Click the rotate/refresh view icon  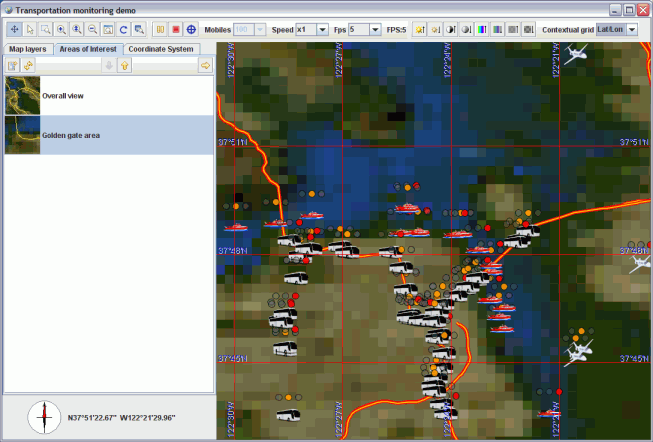tap(123, 30)
